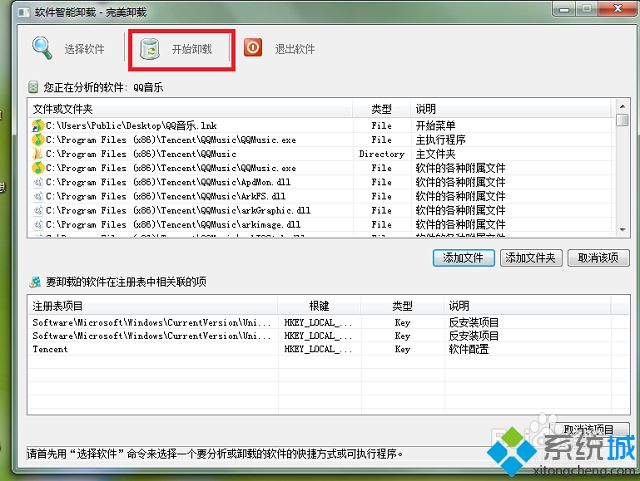Click the app icon in the window title bar
This screenshot has height=481, width=640.
(24, 12)
